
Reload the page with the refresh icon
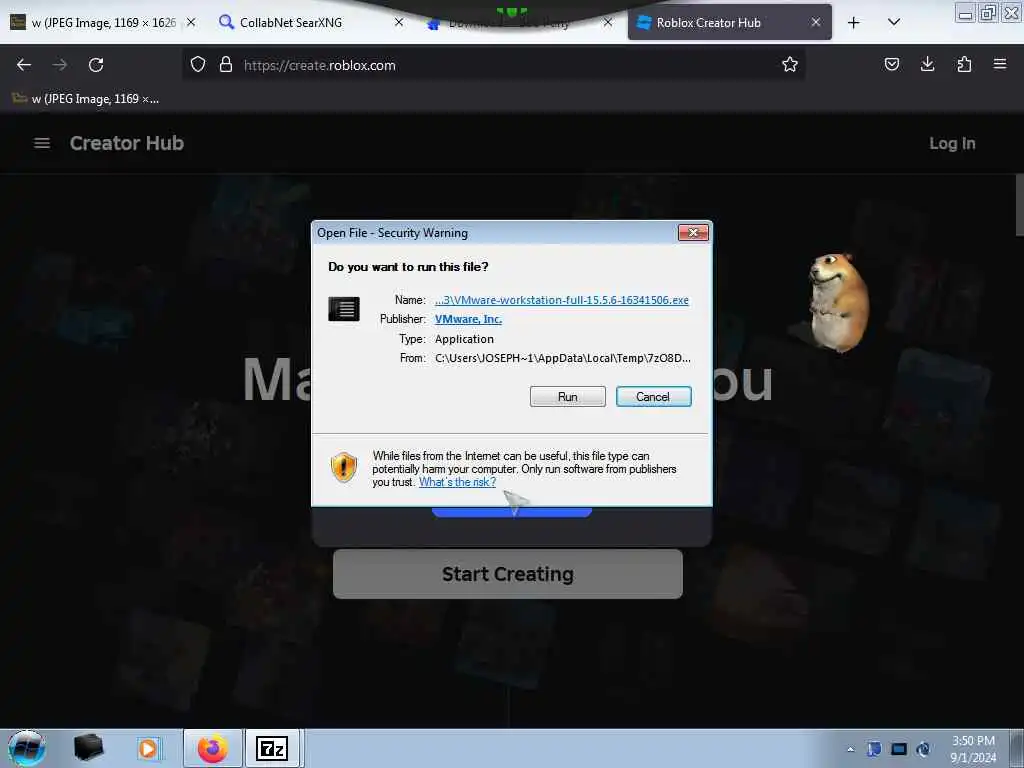point(96,65)
